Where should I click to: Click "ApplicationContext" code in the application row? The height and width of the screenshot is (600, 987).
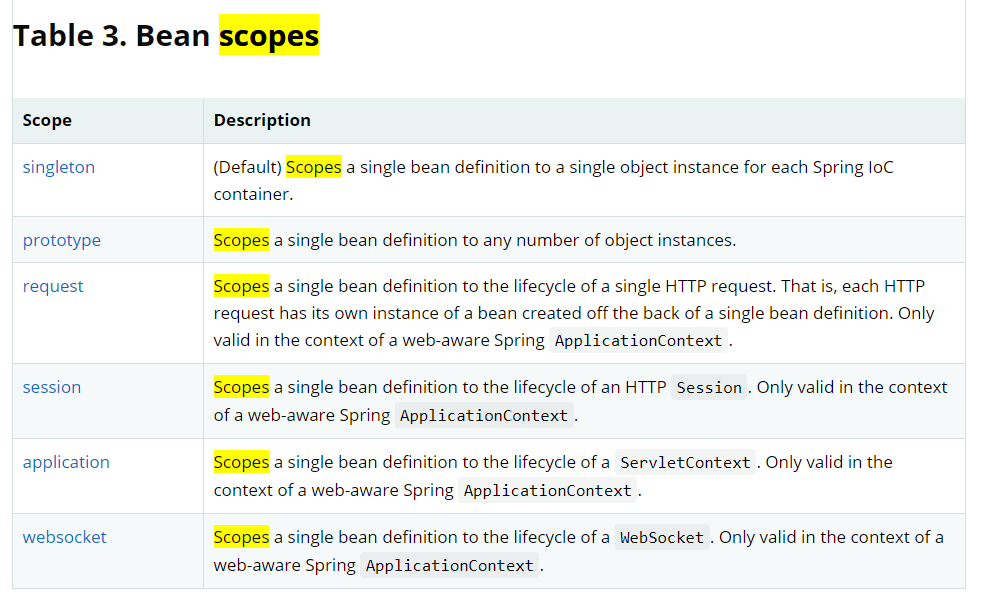coord(548,491)
